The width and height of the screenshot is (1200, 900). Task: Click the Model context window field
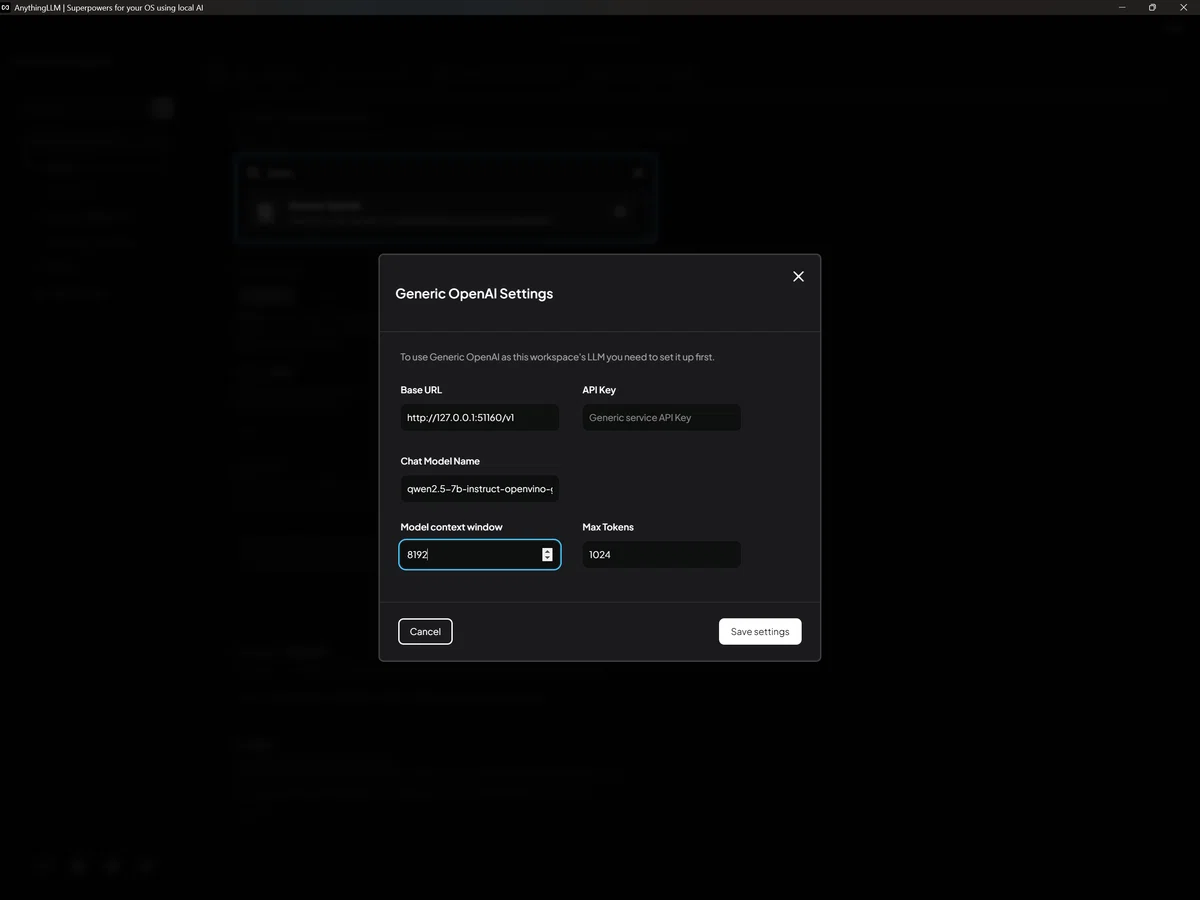[480, 554]
